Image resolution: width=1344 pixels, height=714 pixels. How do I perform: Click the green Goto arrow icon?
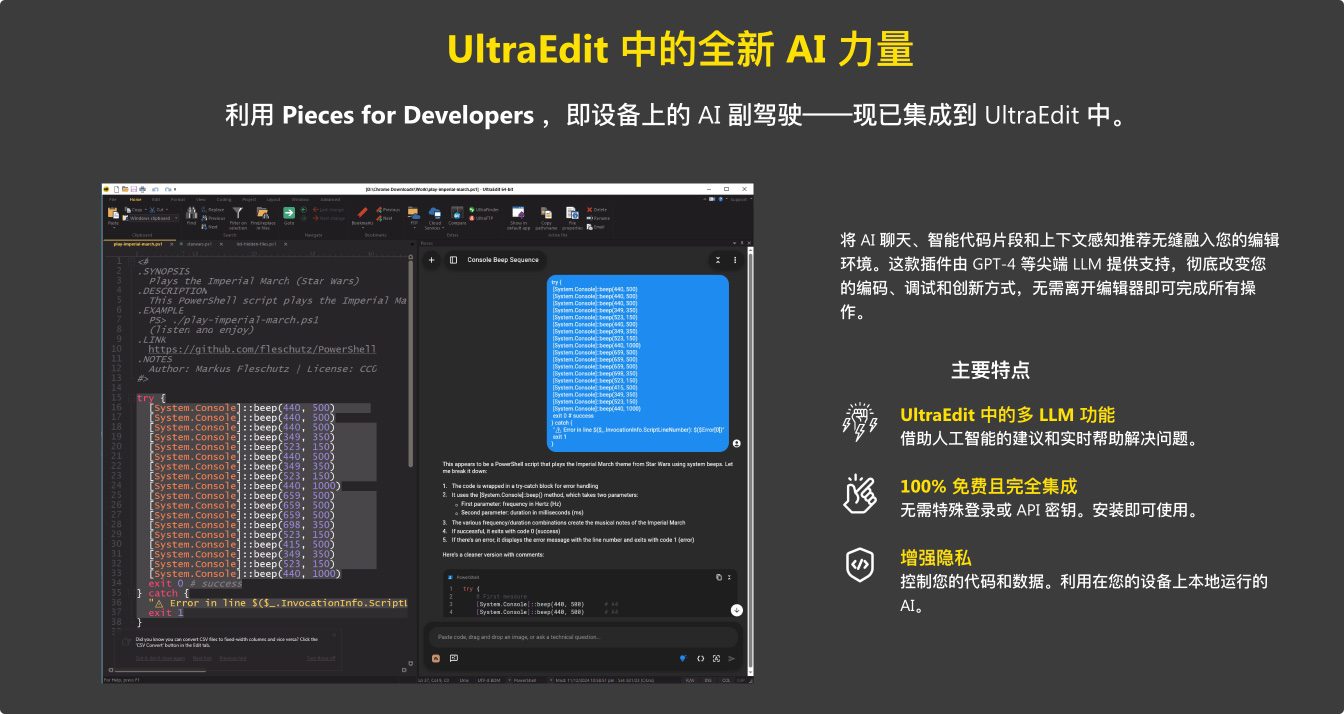[289, 213]
